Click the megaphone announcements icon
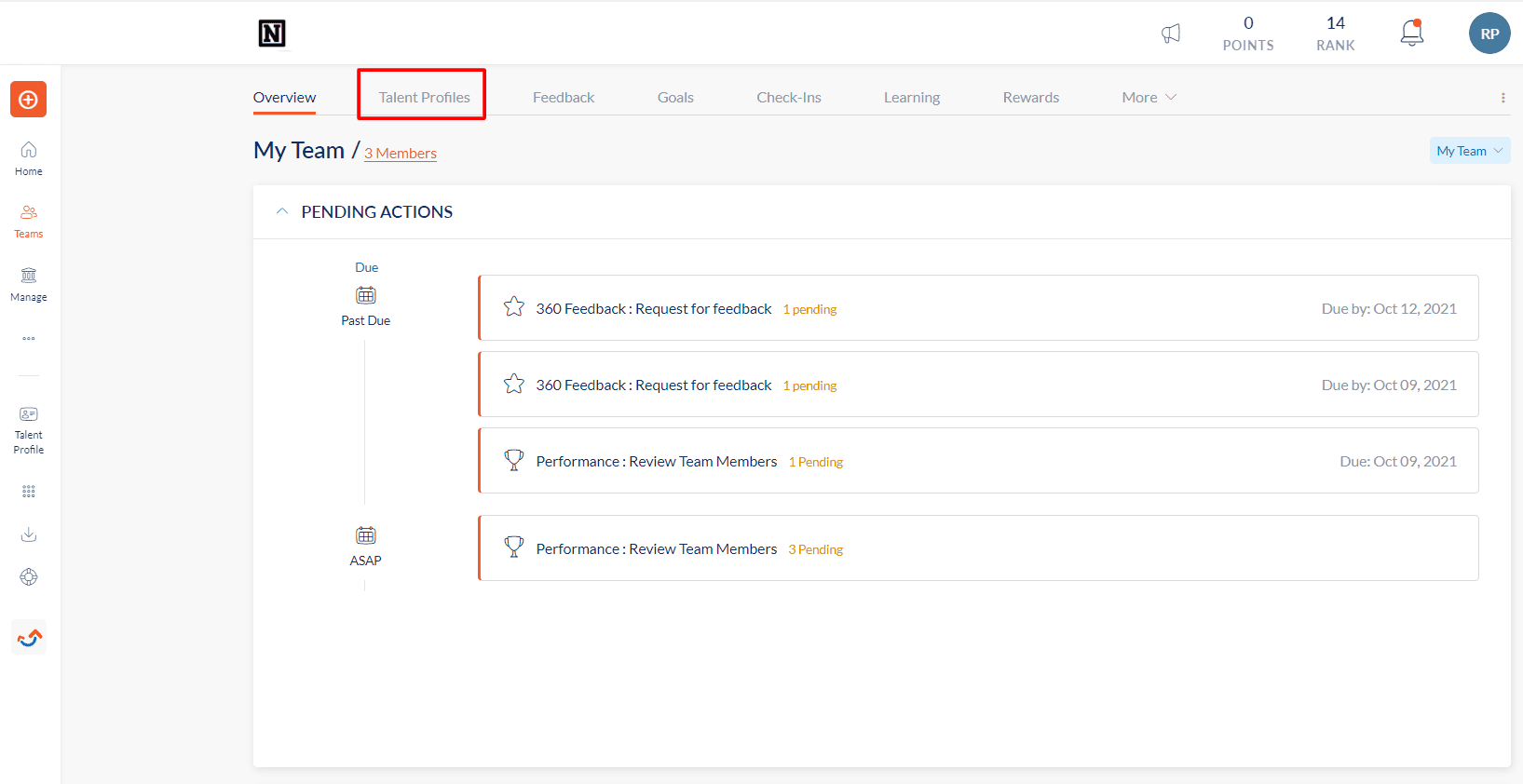The height and width of the screenshot is (784, 1523). (x=1171, y=34)
